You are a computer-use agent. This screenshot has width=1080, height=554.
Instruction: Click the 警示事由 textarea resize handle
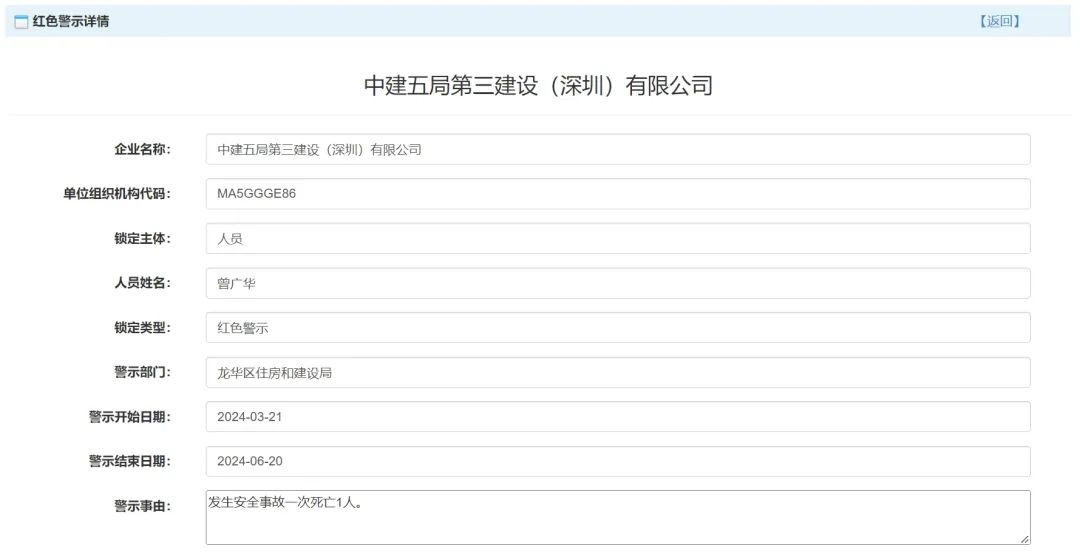tap(1025, 540)
